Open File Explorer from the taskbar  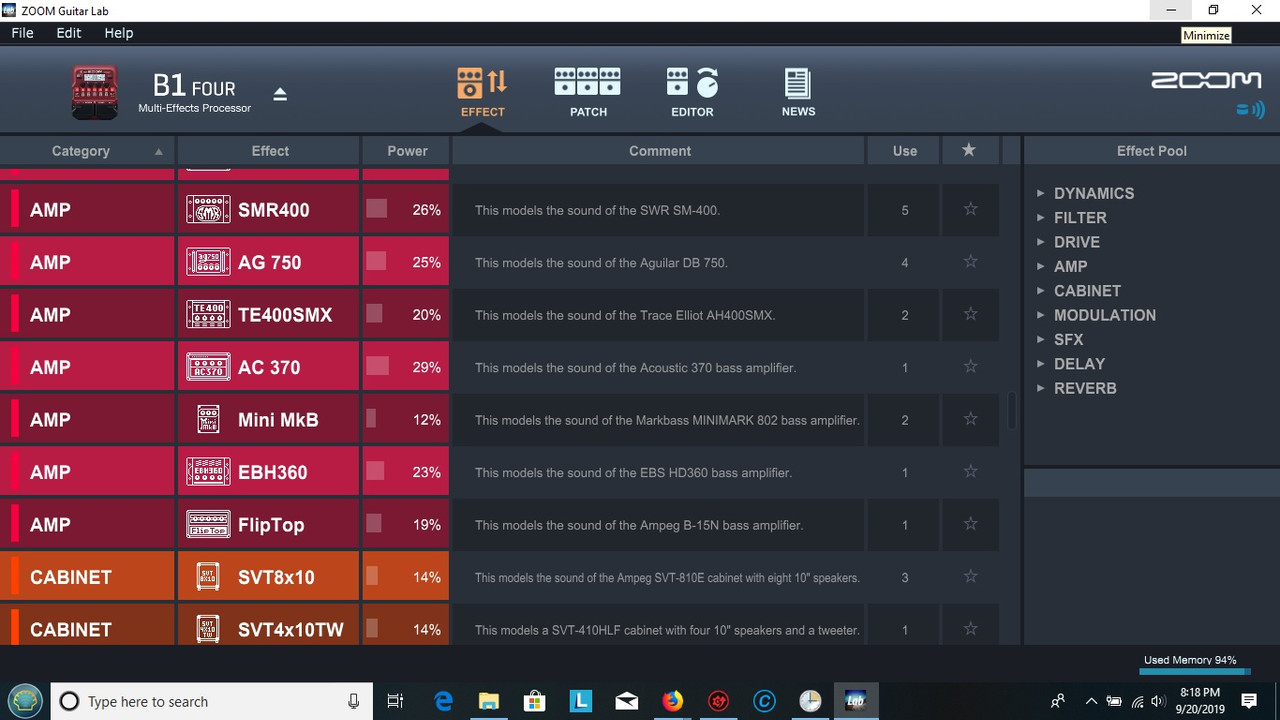(488, 701)
